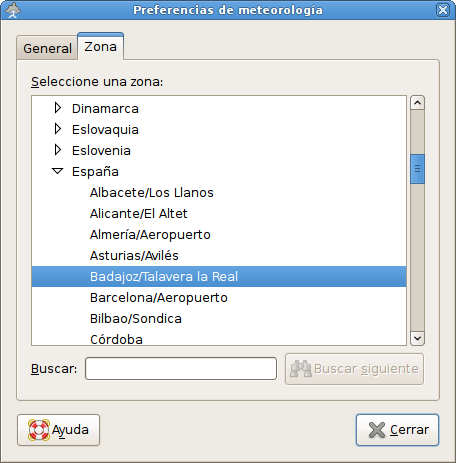456x463 pixels.
Task: Select the Zona tab
Action: 100,47
